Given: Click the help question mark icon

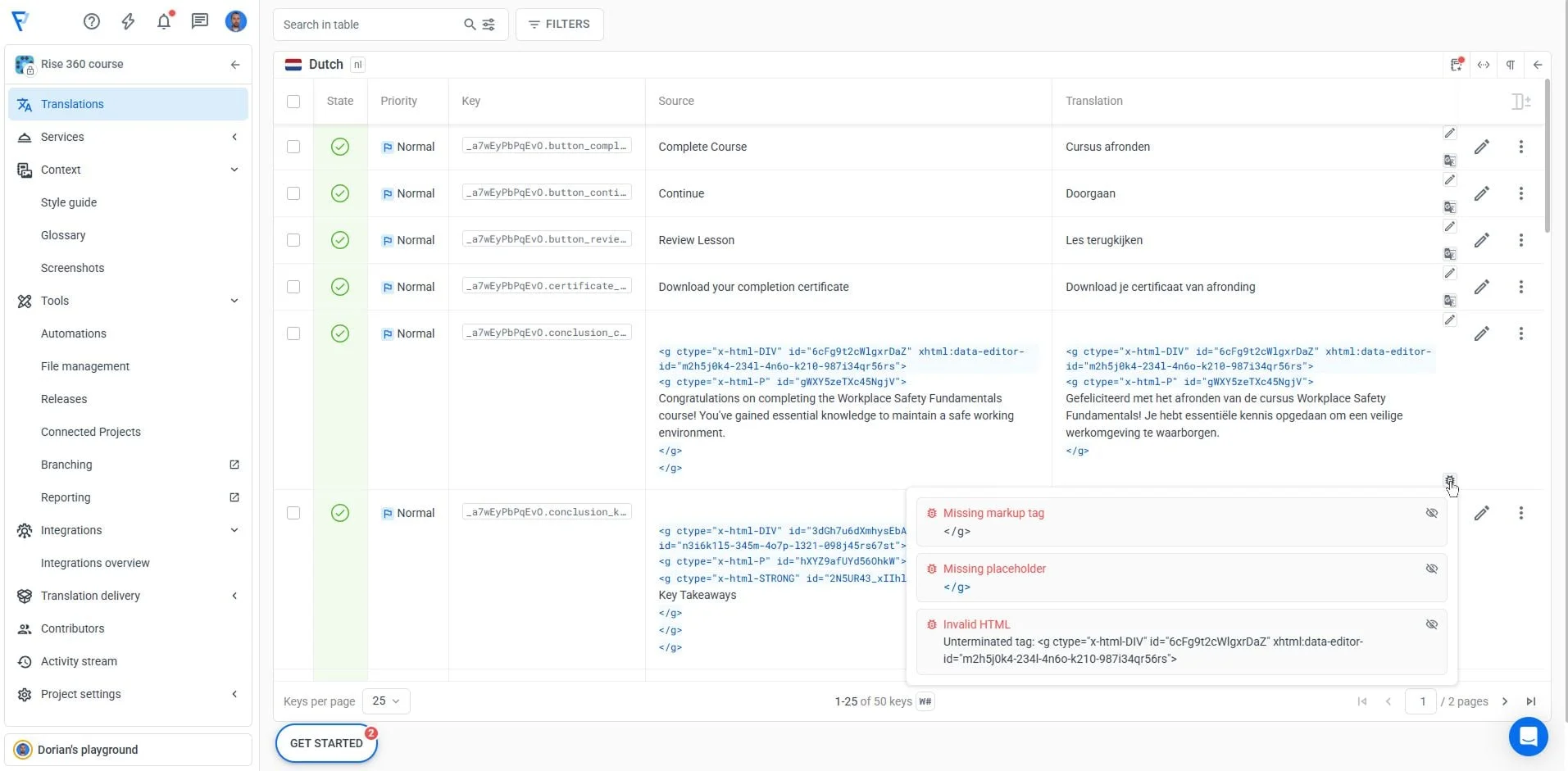Looking at the screenshot, I should (x=92, y=21).
